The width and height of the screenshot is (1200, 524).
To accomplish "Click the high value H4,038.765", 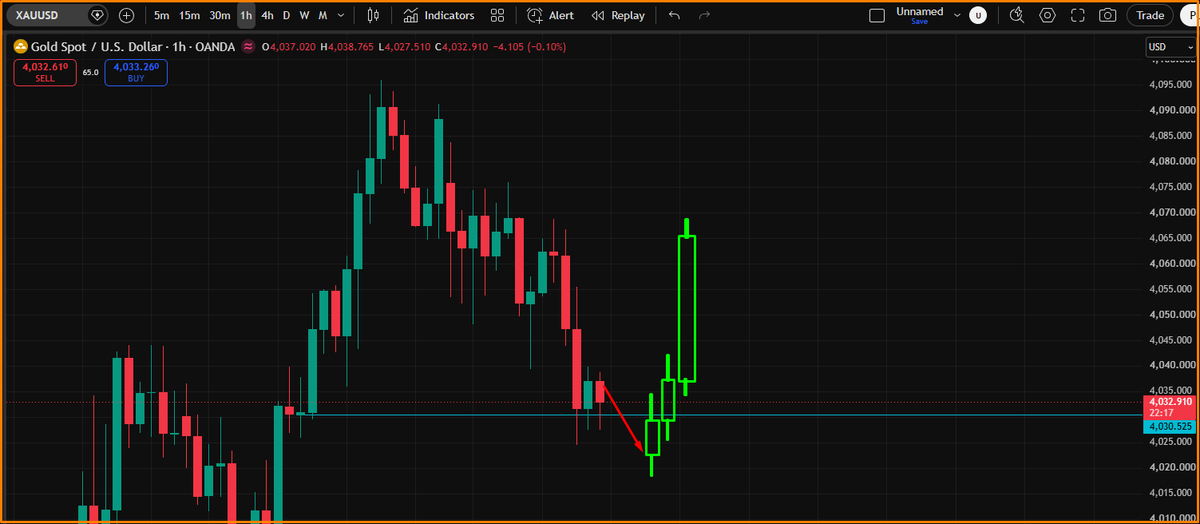I will pos(347,46).
